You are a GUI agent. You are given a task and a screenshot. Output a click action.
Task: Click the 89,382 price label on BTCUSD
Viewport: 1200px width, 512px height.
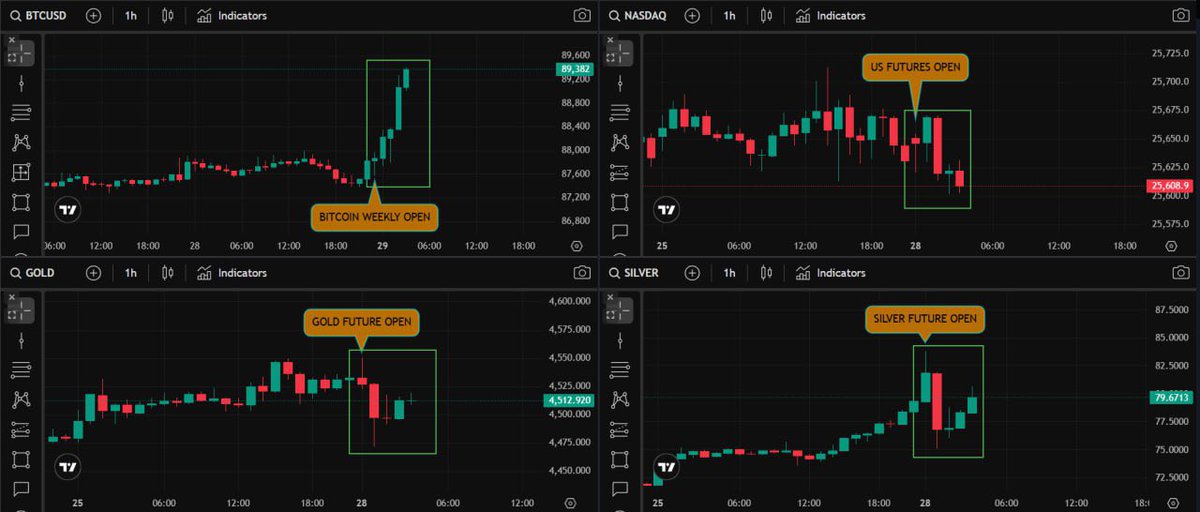tap(573, 69)
